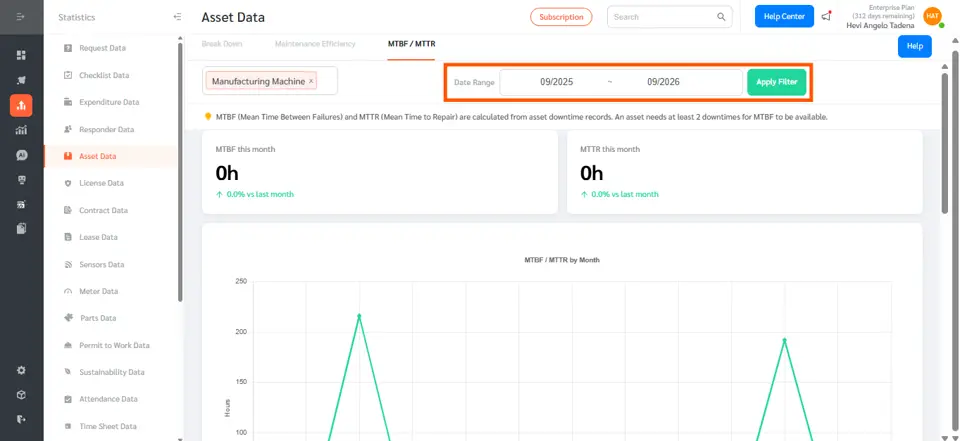
Task: Open Sustainability Data statistics
Action: [111, 372]
